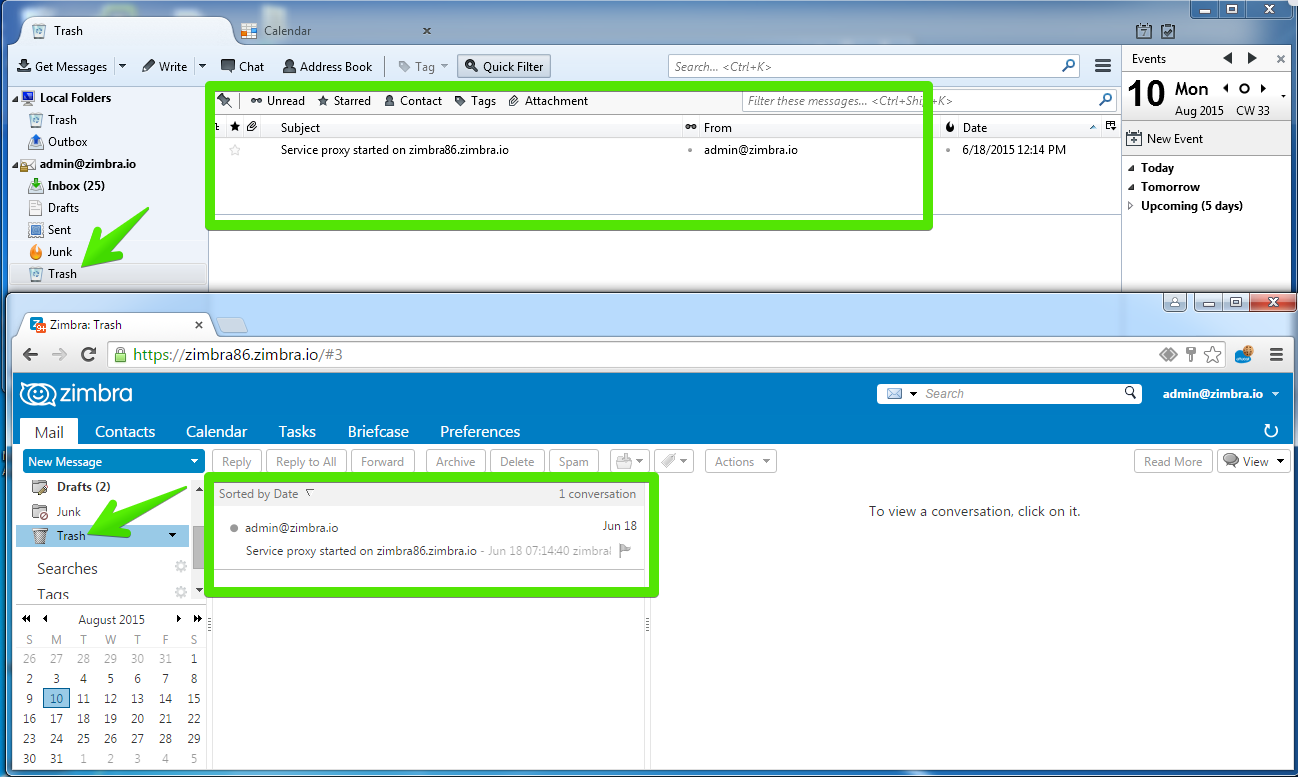Open the View dropdown in Zimbra
Image resolution: width=1298 pixels, height=777 pixels.
1254,462
